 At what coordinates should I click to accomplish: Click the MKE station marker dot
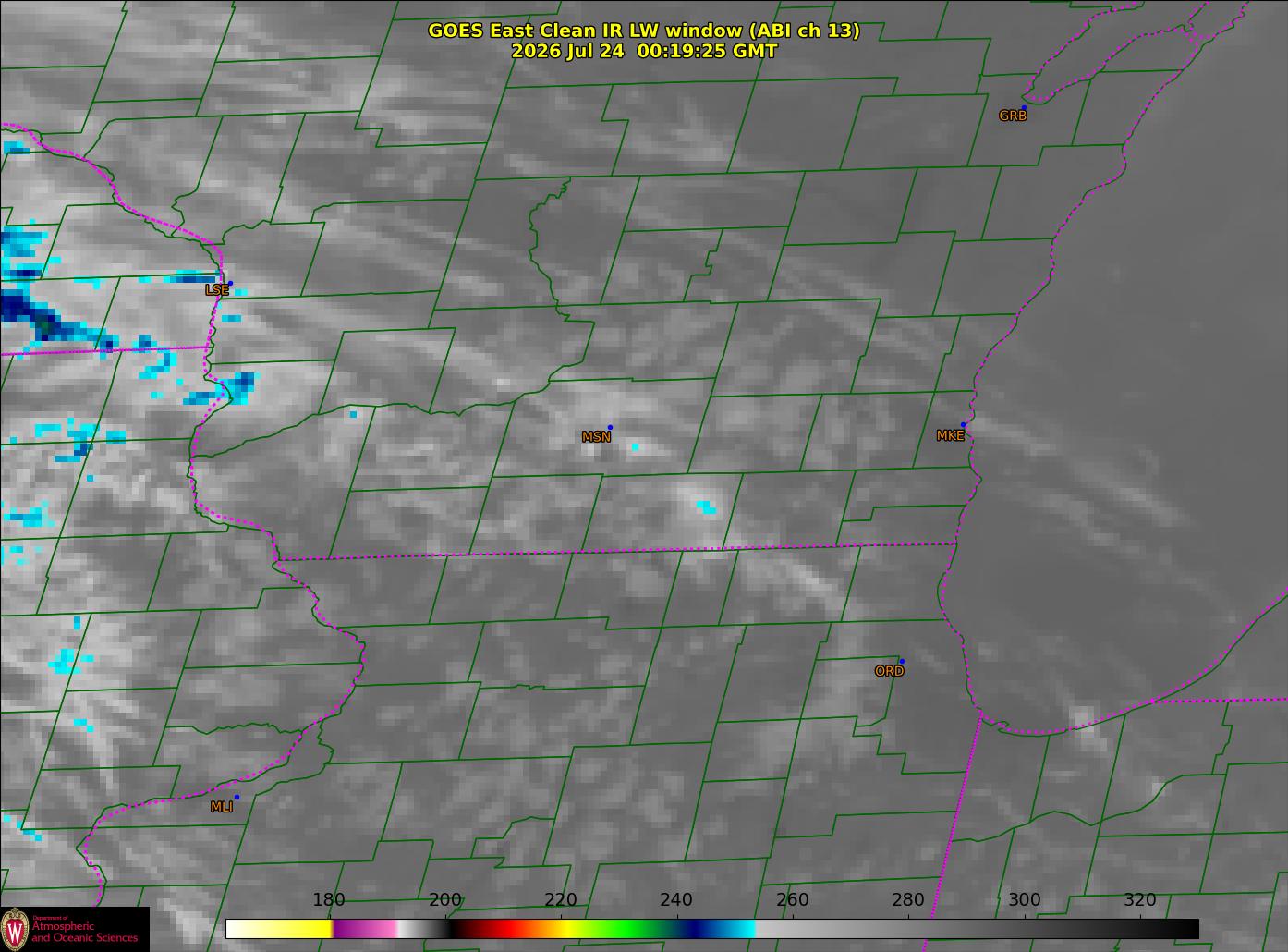pyautogui.click(x=963, y=425)
